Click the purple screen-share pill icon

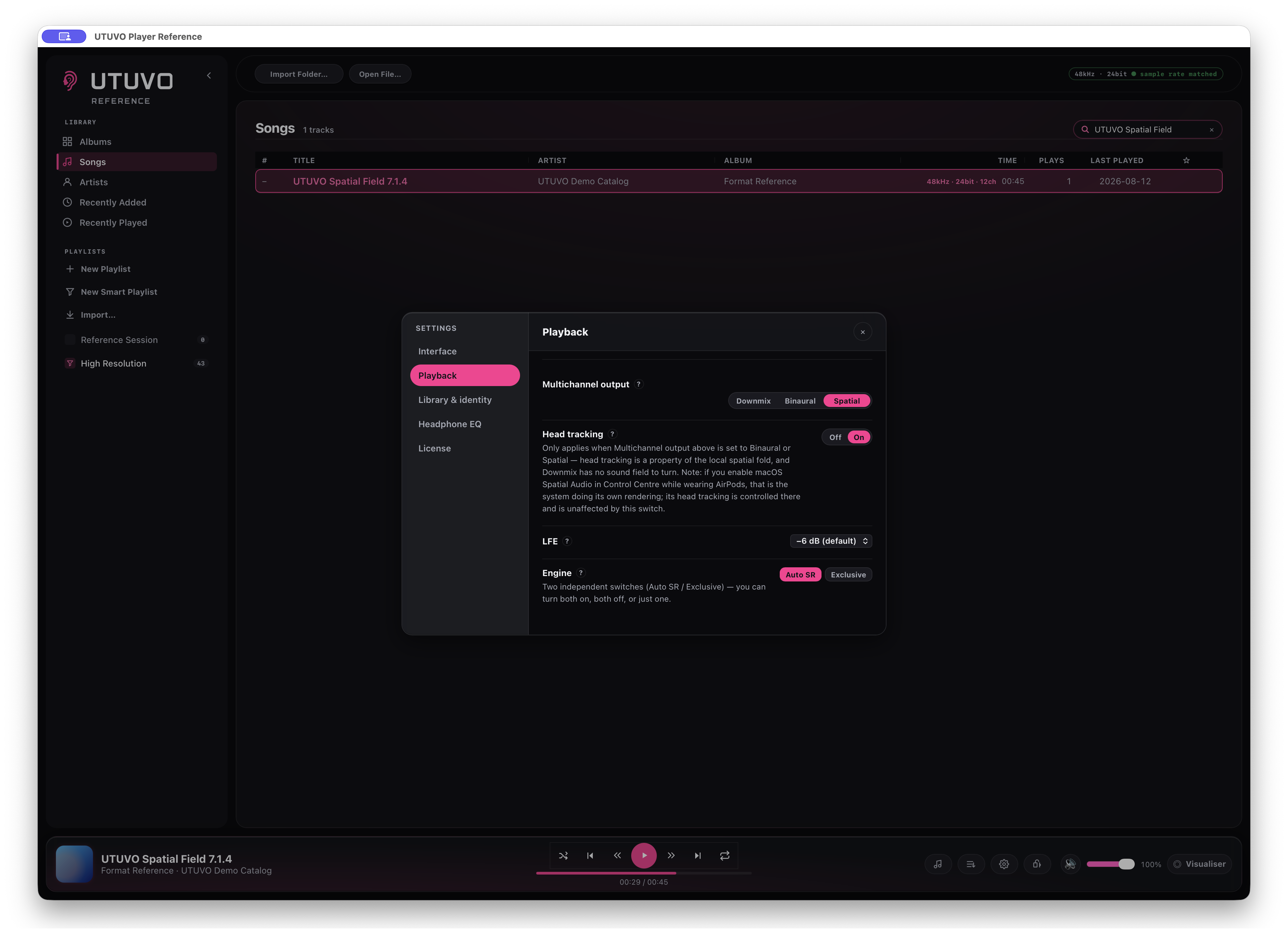tap(64, 36)
